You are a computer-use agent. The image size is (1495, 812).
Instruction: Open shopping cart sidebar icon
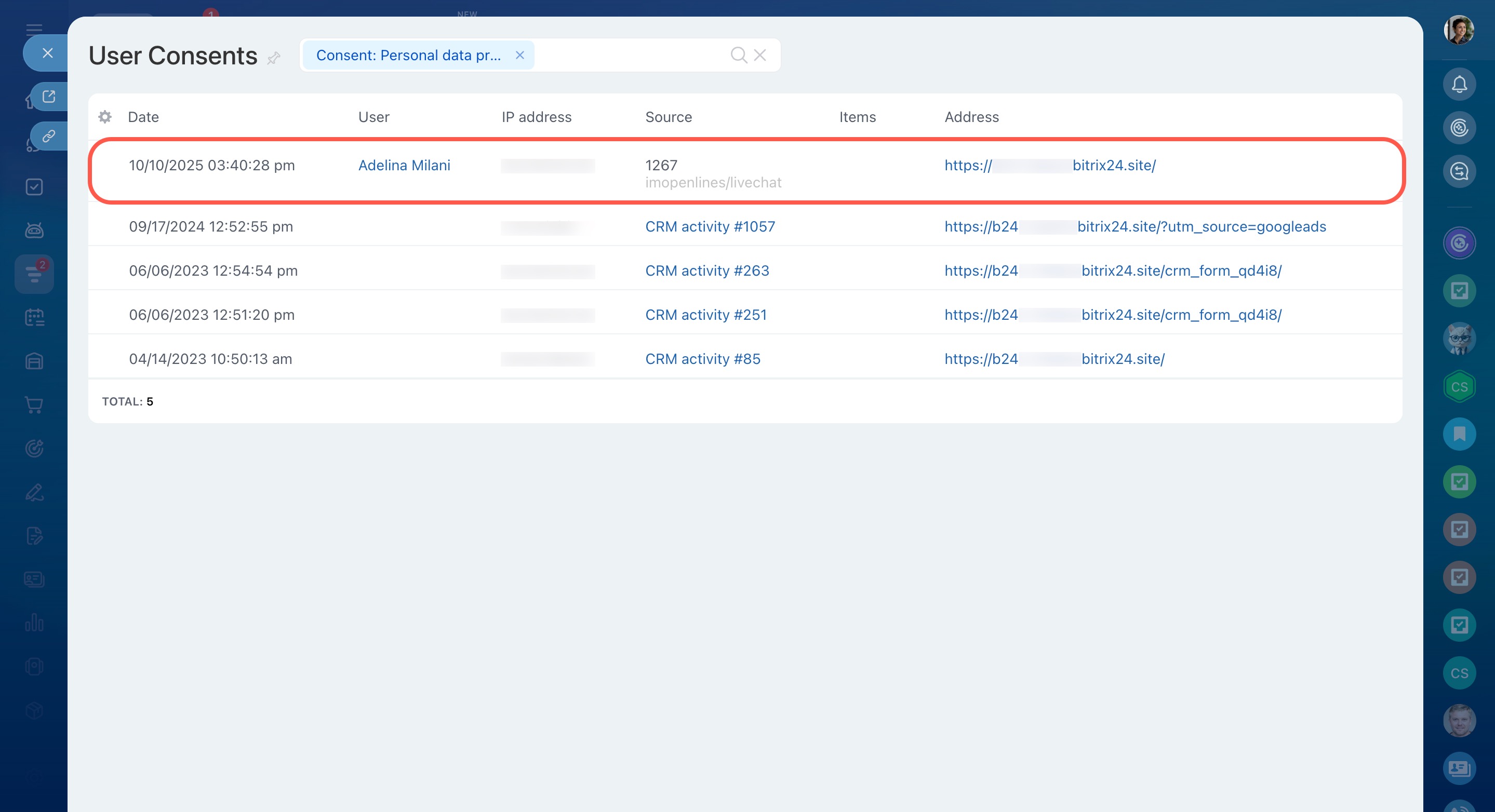34,405
